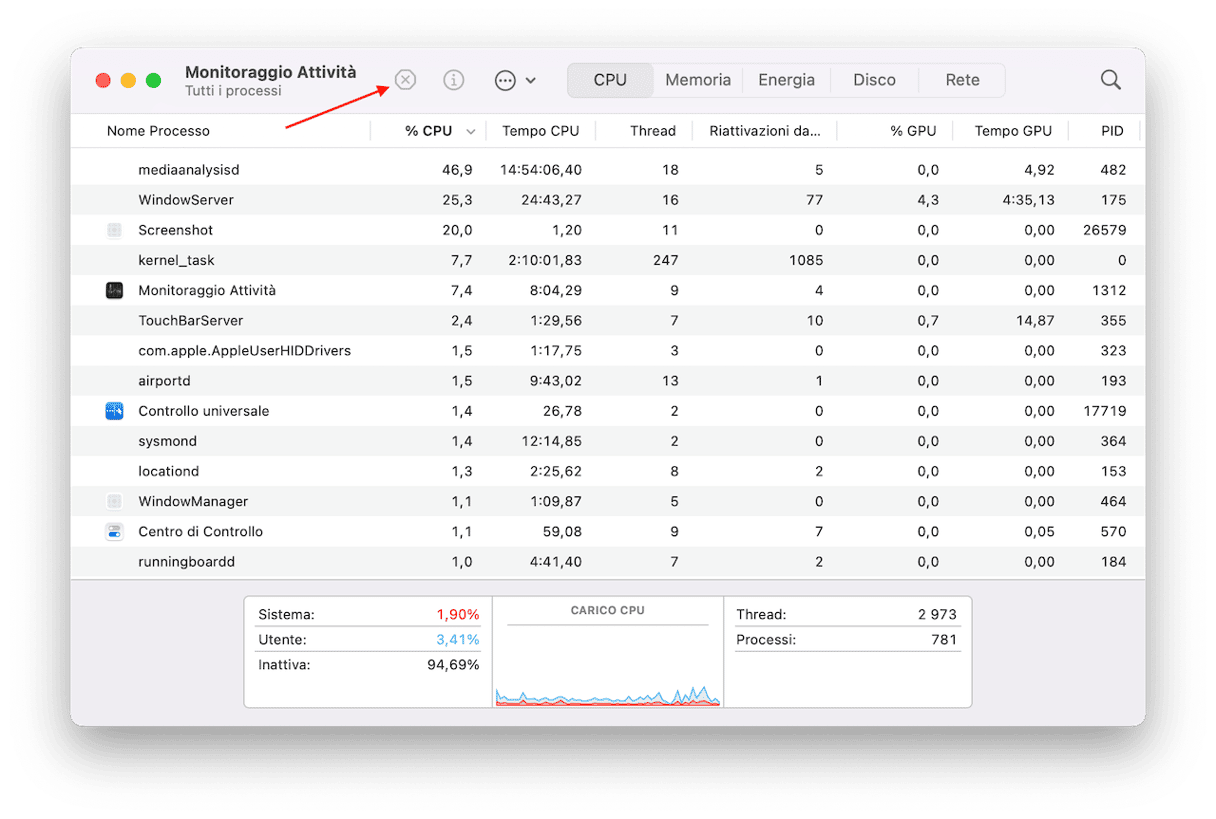The image size is (1216, 819).
Task: Select the kernel_task process row
Action: point(608,260)
